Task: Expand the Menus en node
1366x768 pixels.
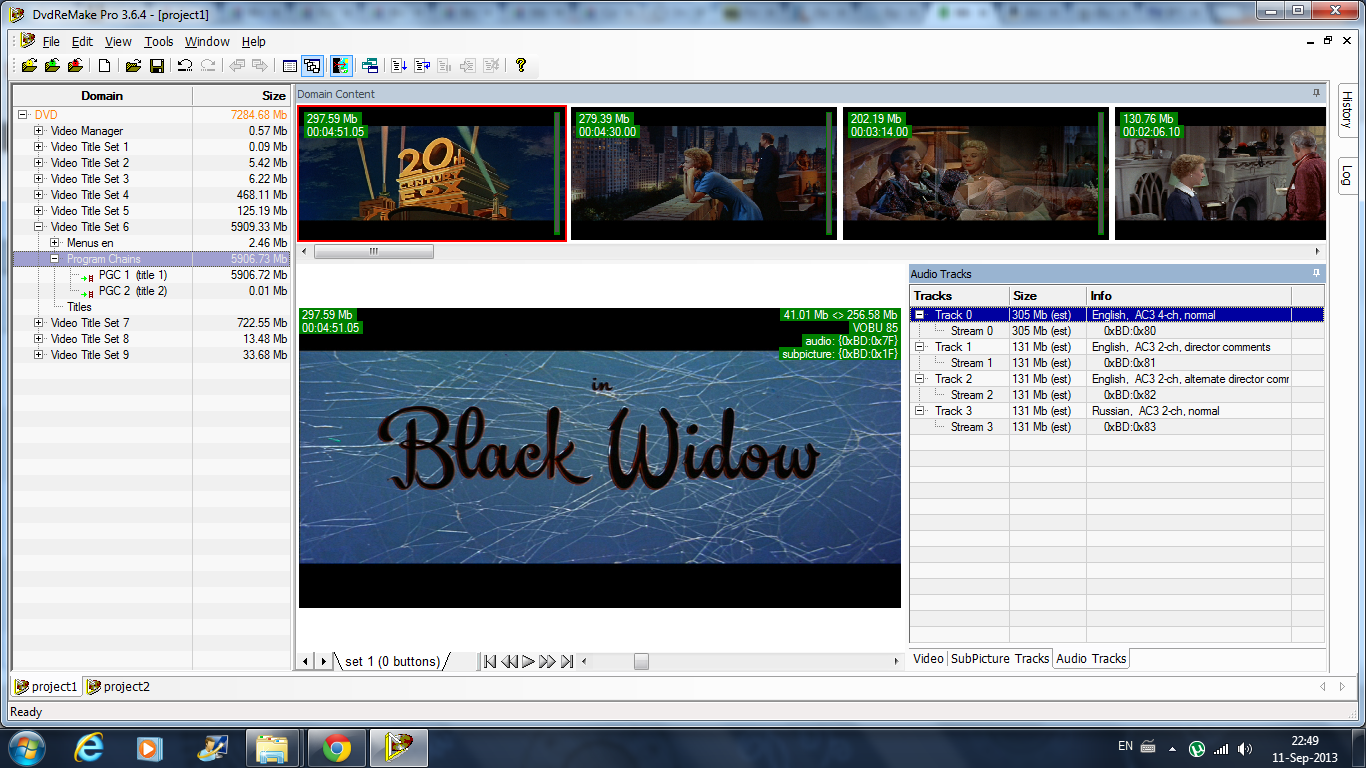Action: 55,243
